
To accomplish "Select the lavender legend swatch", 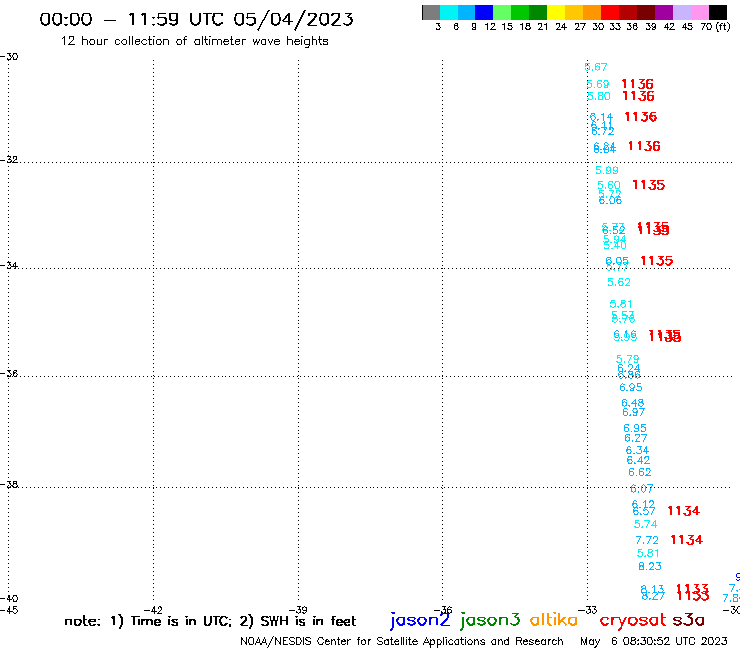I will click(681, 12).
